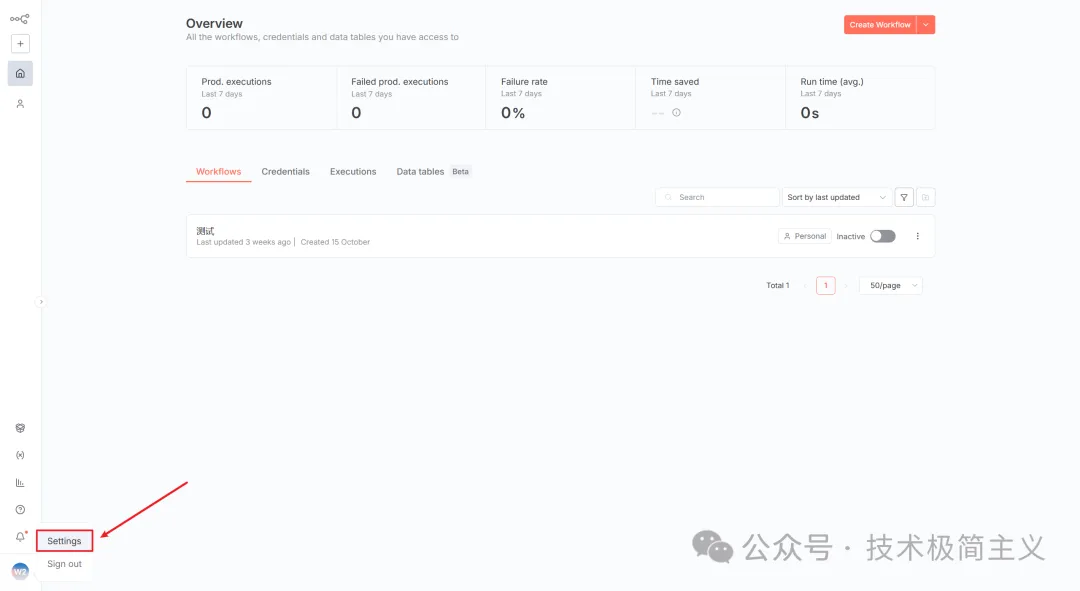Switch to the Data tables tab
This screenshot has height=591, width=1080.
[x=420, y=172]
